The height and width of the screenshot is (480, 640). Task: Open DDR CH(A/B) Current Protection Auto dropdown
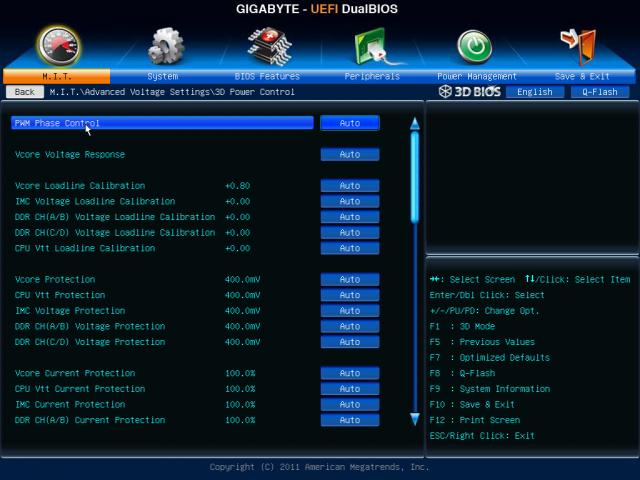tap(350, 420)
